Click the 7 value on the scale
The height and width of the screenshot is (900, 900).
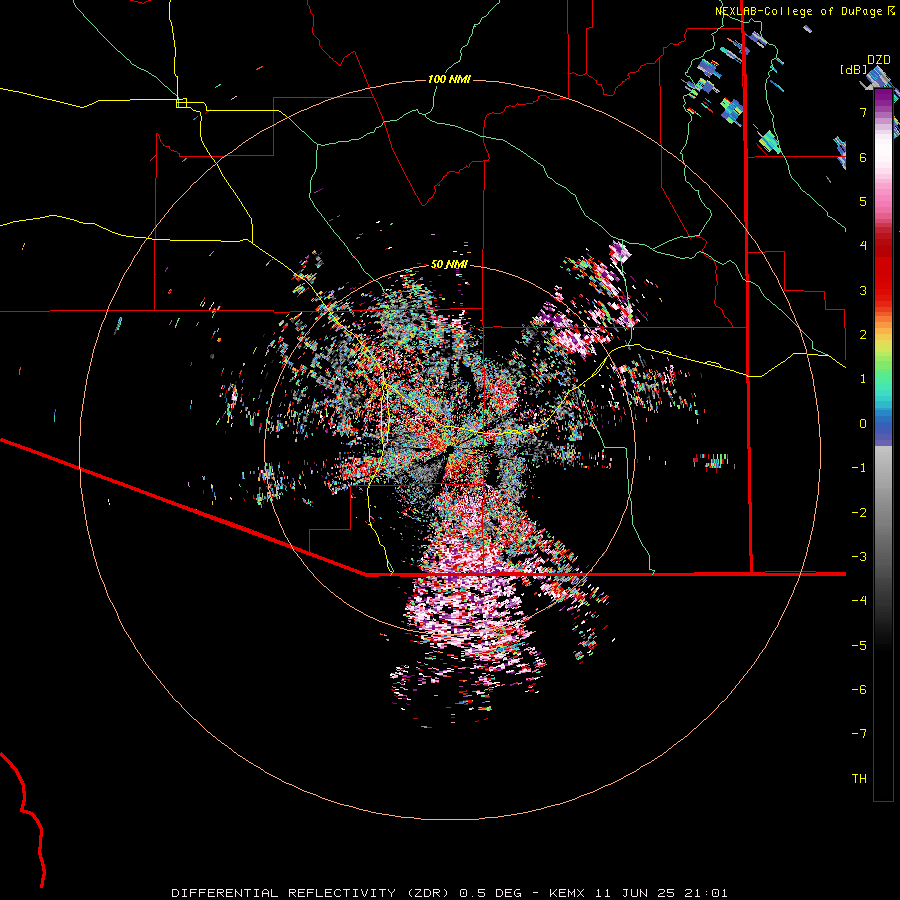[863, 112]
